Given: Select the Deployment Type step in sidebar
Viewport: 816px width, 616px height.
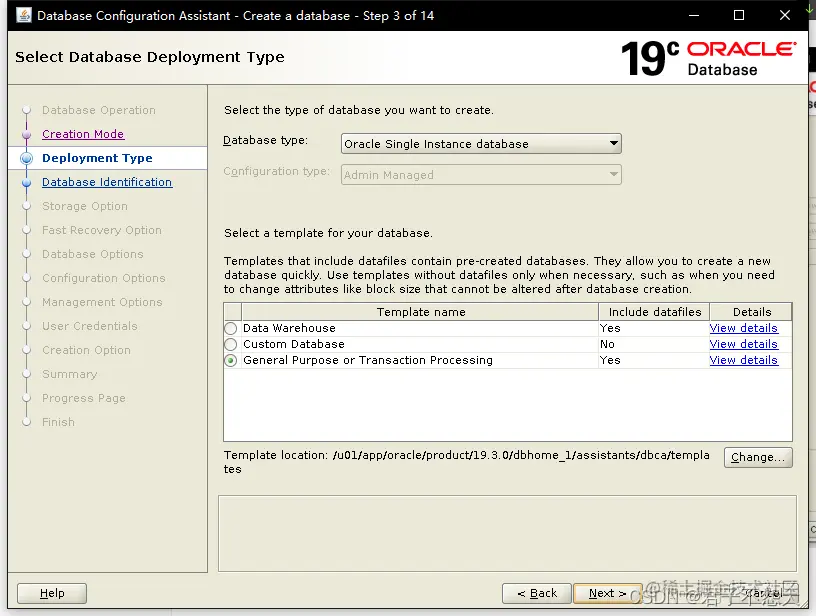Looking at the screenshot, I should coord(97,158).
